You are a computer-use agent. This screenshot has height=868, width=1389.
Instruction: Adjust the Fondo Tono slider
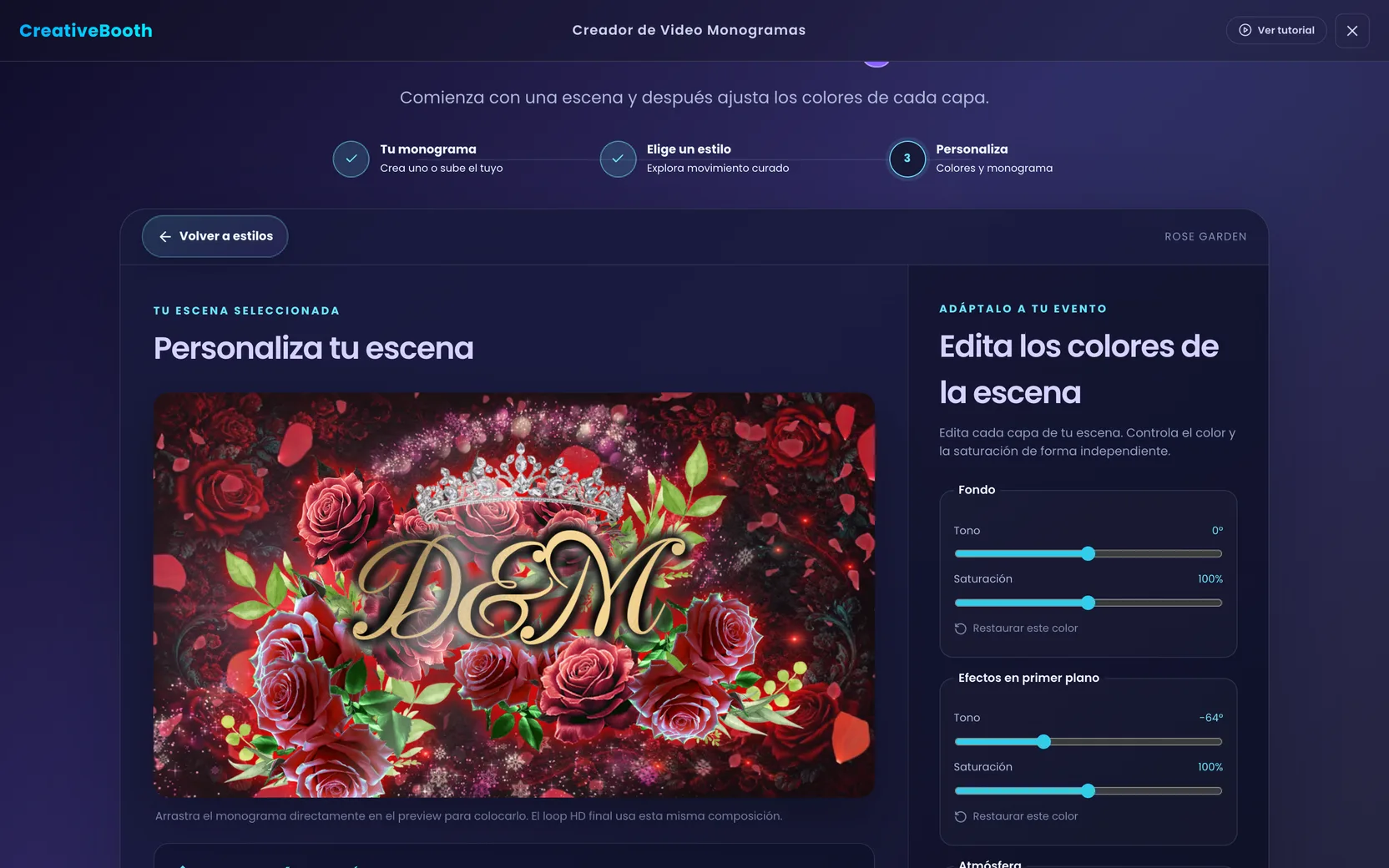[x=1088, y=553]
